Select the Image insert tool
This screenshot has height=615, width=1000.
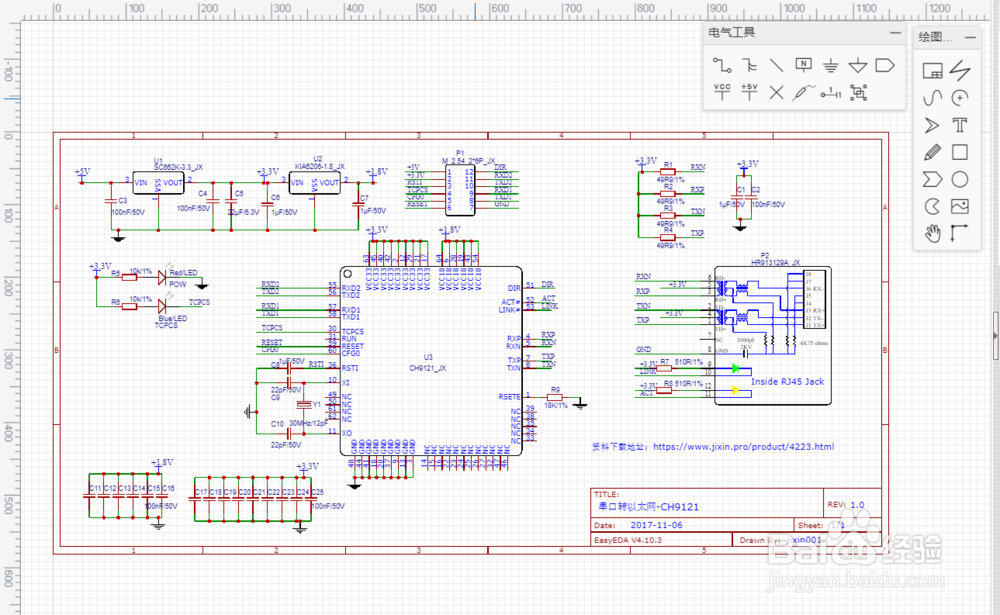click(x=960, y=207)
